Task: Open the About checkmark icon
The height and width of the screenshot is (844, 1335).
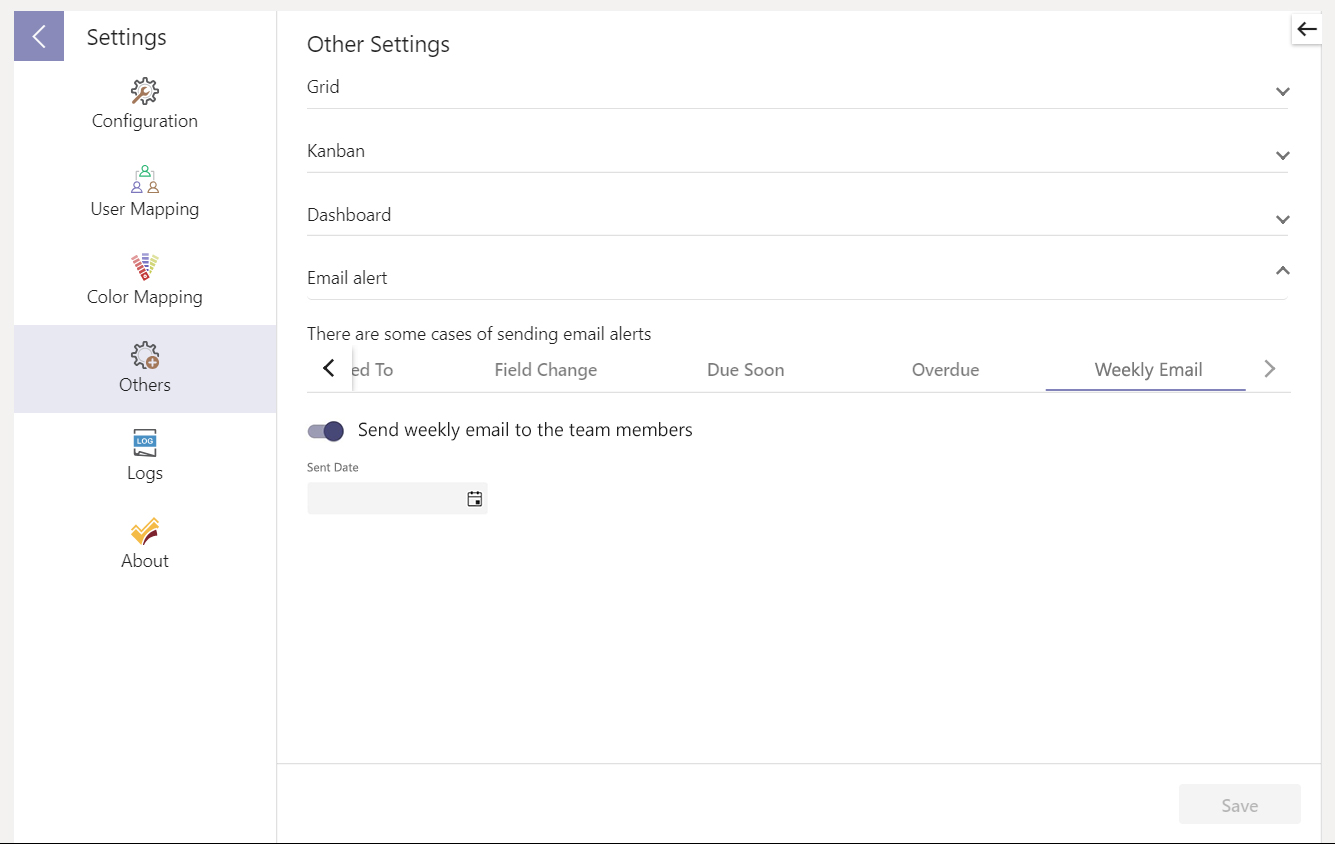Action: pyautogui.click(x=145, y=531)
